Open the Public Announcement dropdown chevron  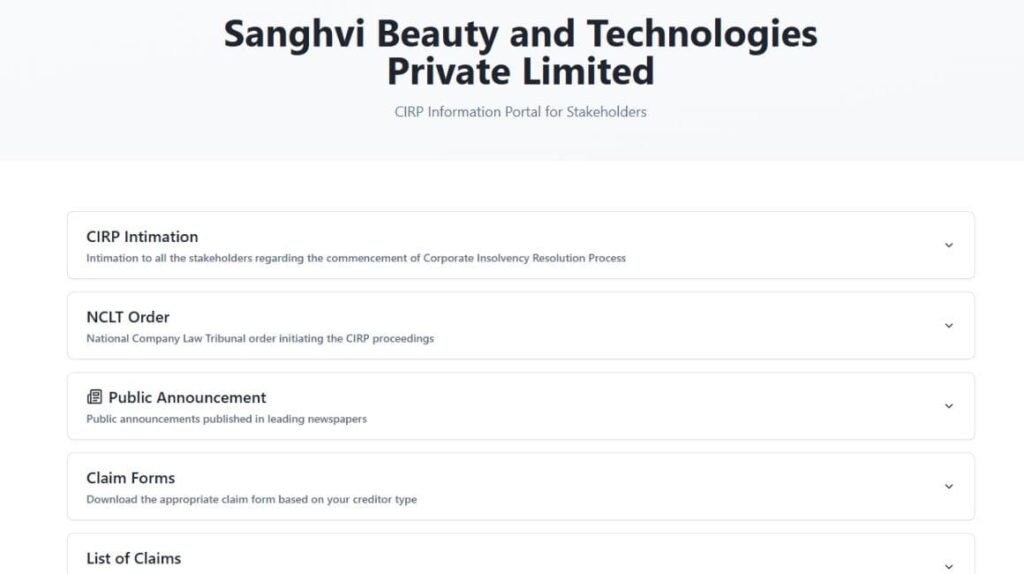tap(949, 406)
